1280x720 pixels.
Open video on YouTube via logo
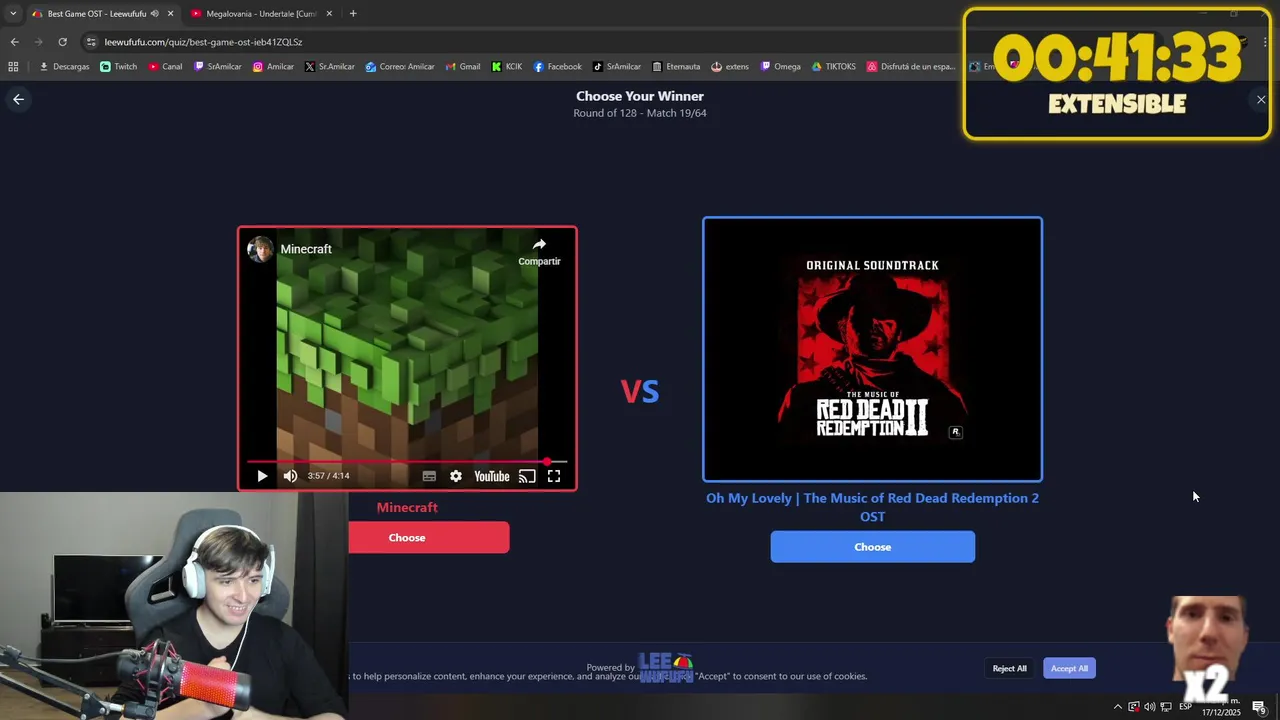[x=491, y=476]
